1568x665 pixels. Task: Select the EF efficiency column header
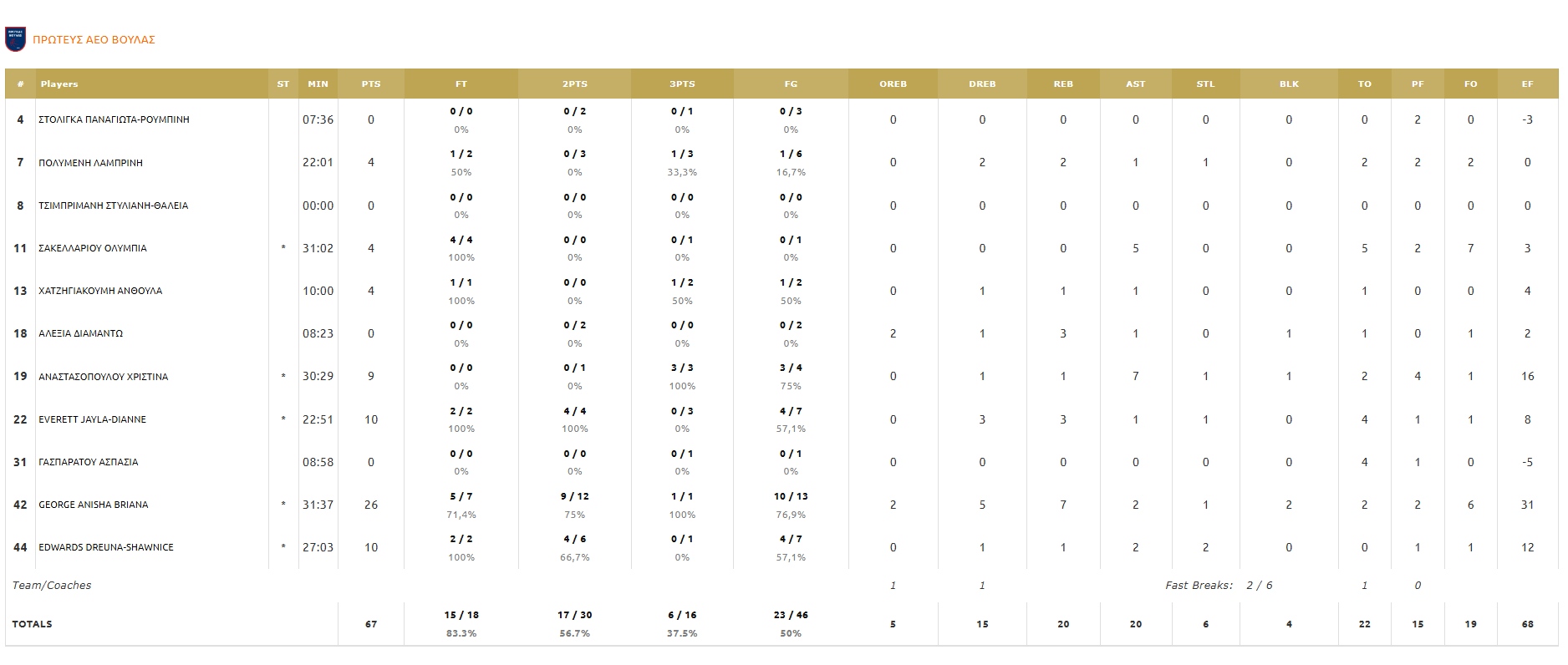[1527, 84]
